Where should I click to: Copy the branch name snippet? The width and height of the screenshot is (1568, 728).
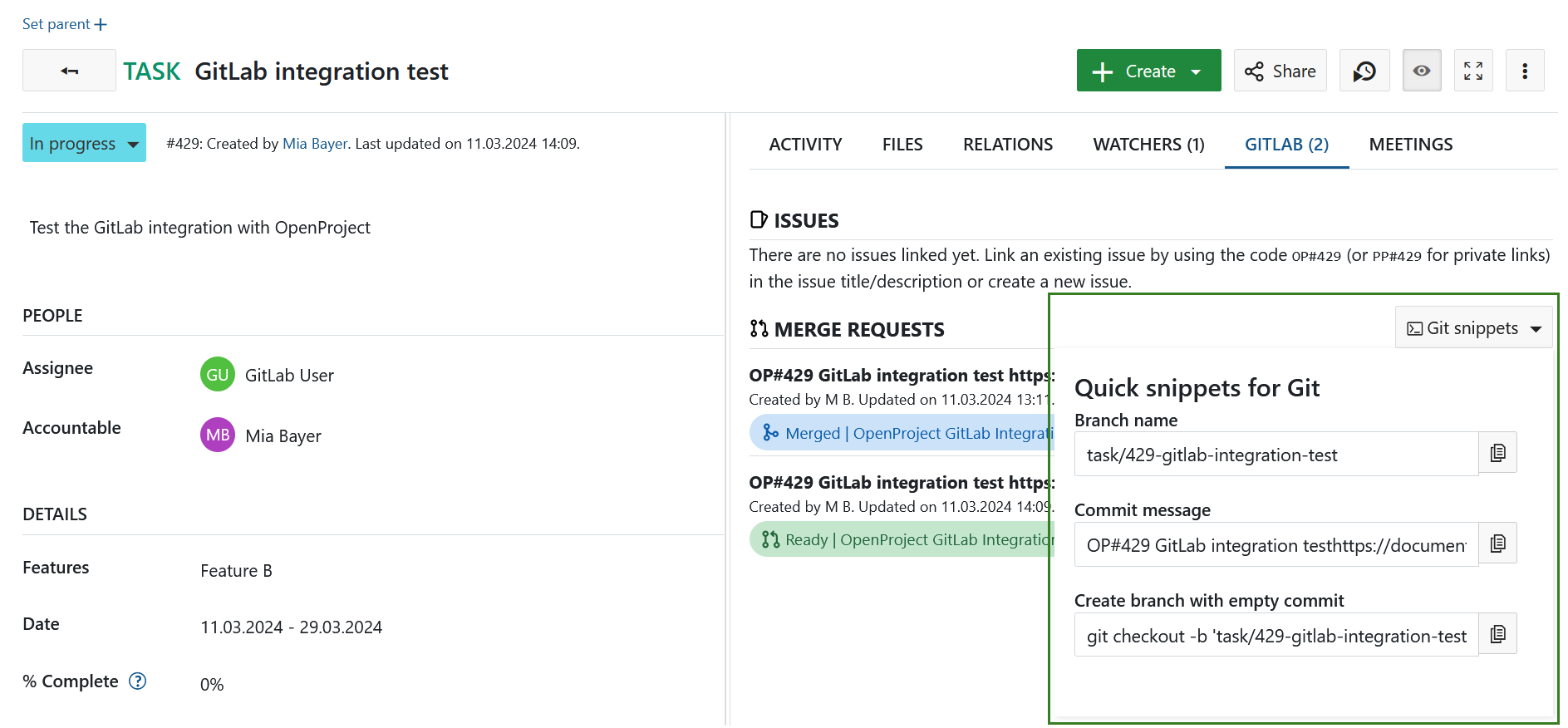click(1497, 453)
